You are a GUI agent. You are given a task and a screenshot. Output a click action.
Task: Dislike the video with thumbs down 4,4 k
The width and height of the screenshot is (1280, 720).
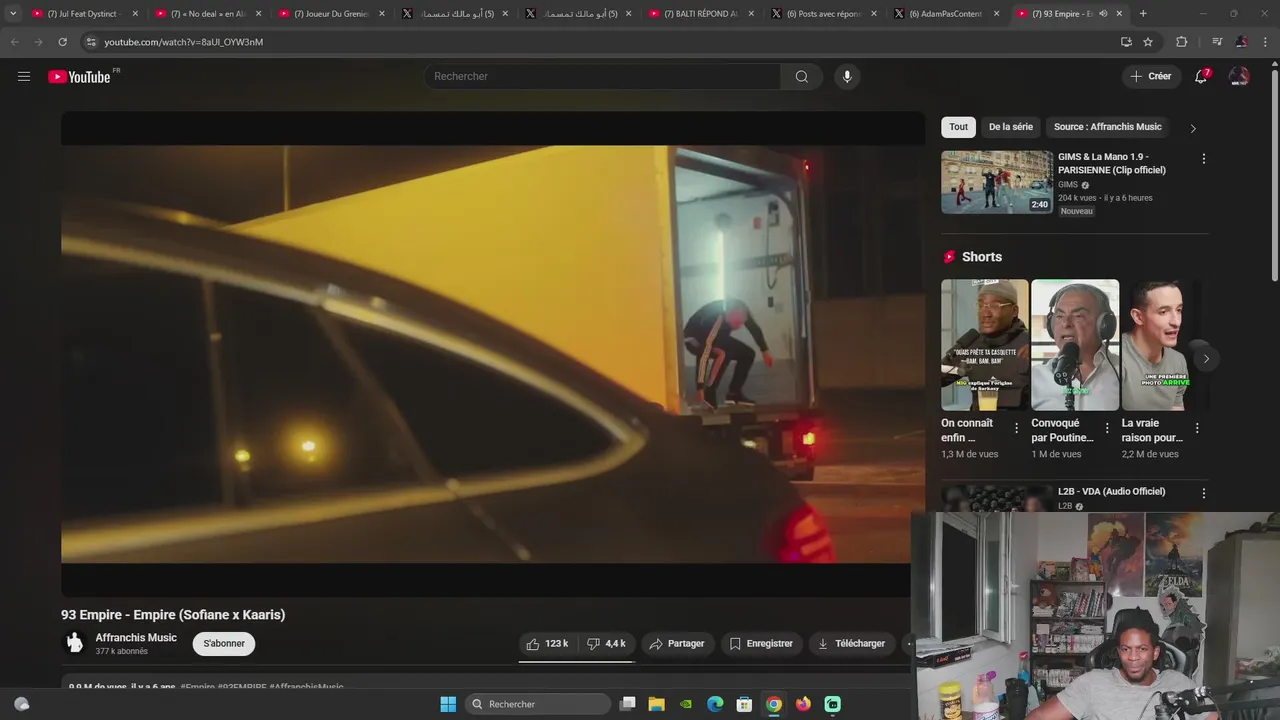tap(606, 643)
